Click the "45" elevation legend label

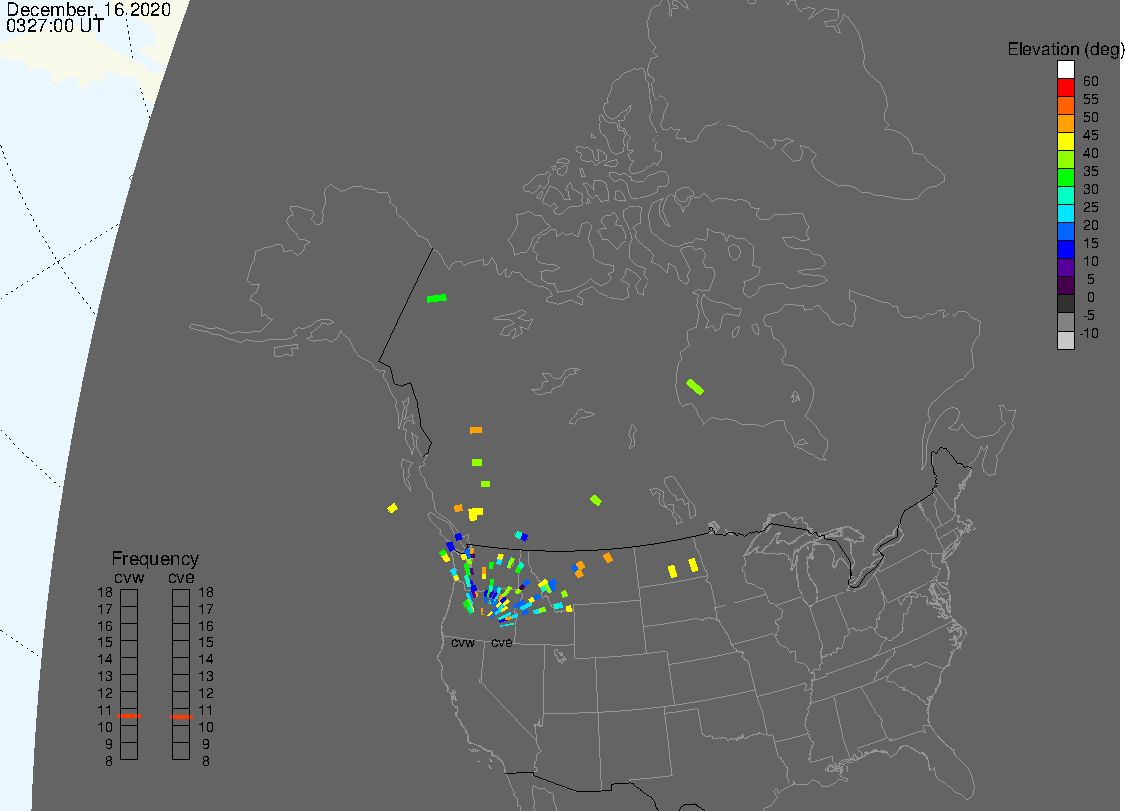(1091, 135)
